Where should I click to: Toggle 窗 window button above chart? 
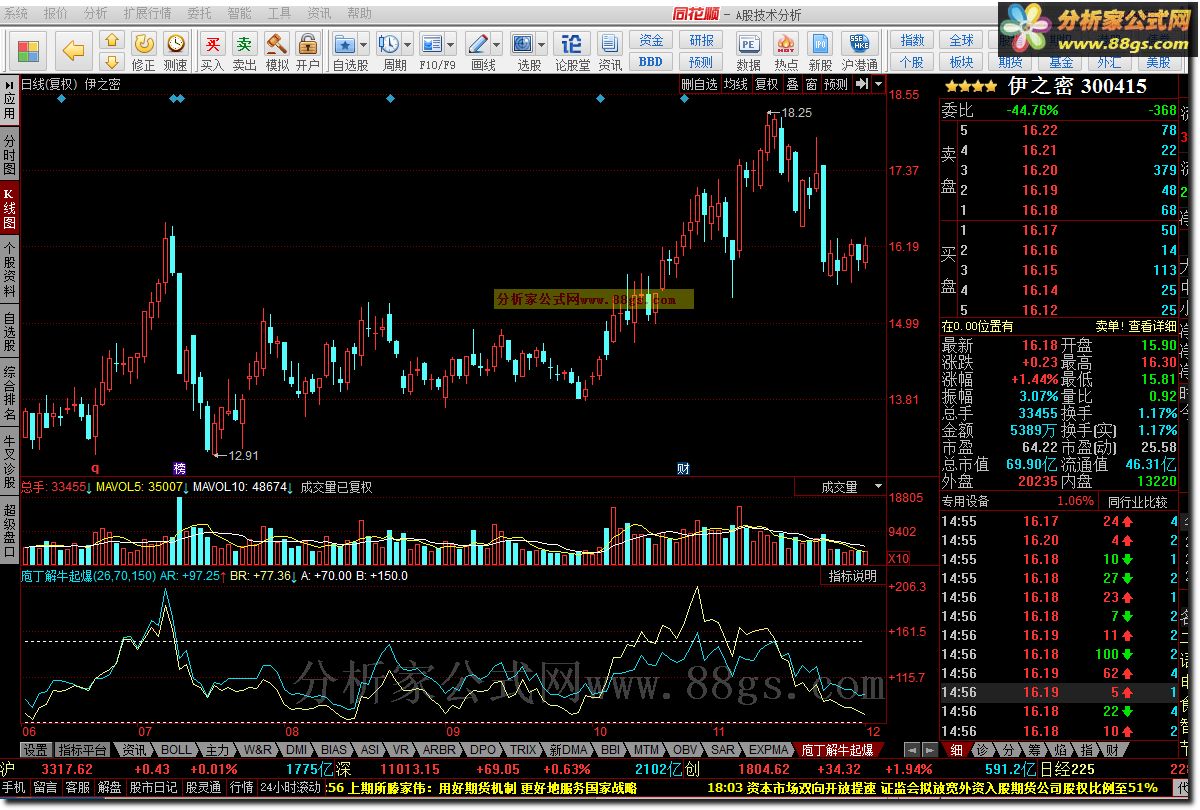(810, 85)
